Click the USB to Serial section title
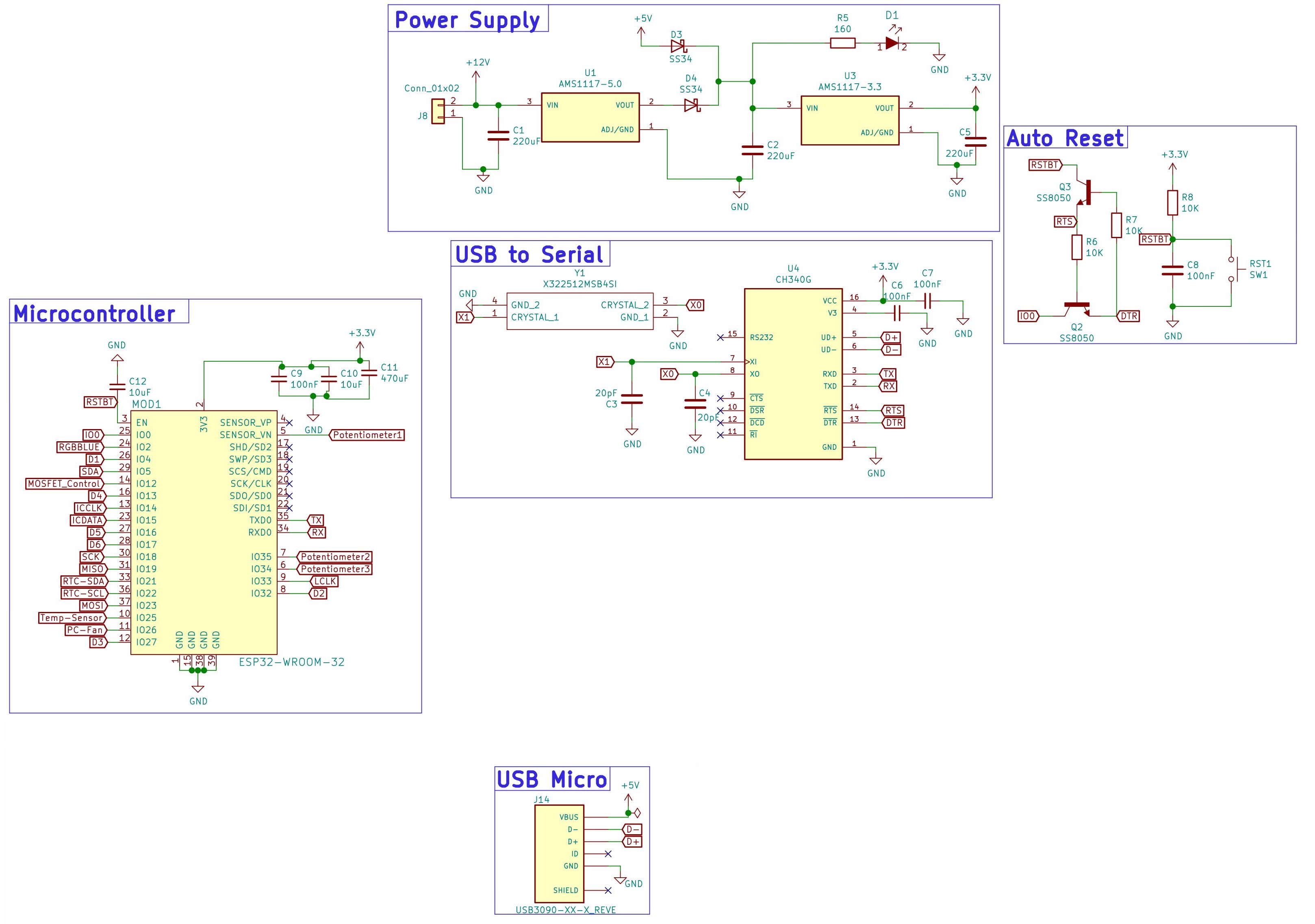This screenshot has height=924, width=1315. 529,254
